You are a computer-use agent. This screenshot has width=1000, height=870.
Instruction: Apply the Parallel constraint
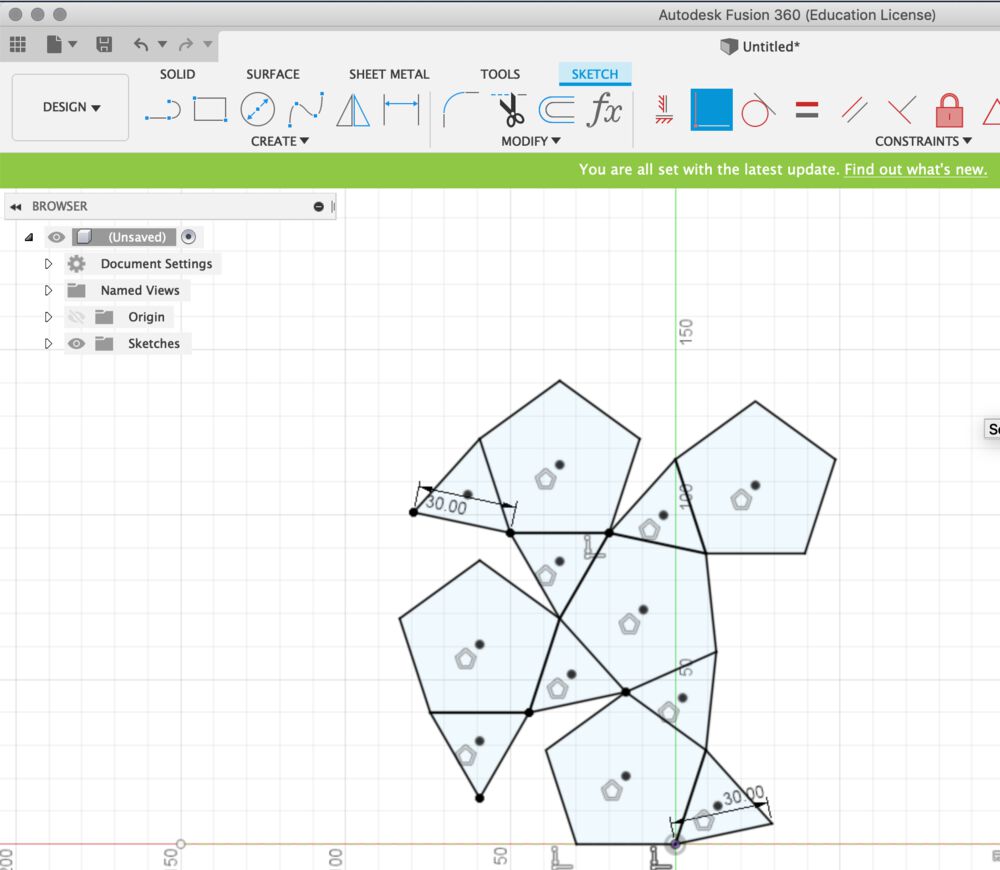(853, 110)
